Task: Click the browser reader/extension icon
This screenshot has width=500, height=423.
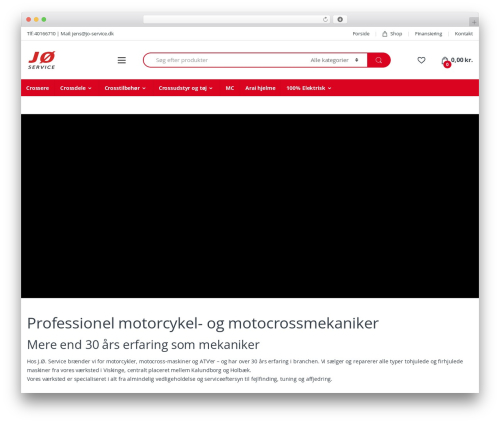Action: (340, 19)
